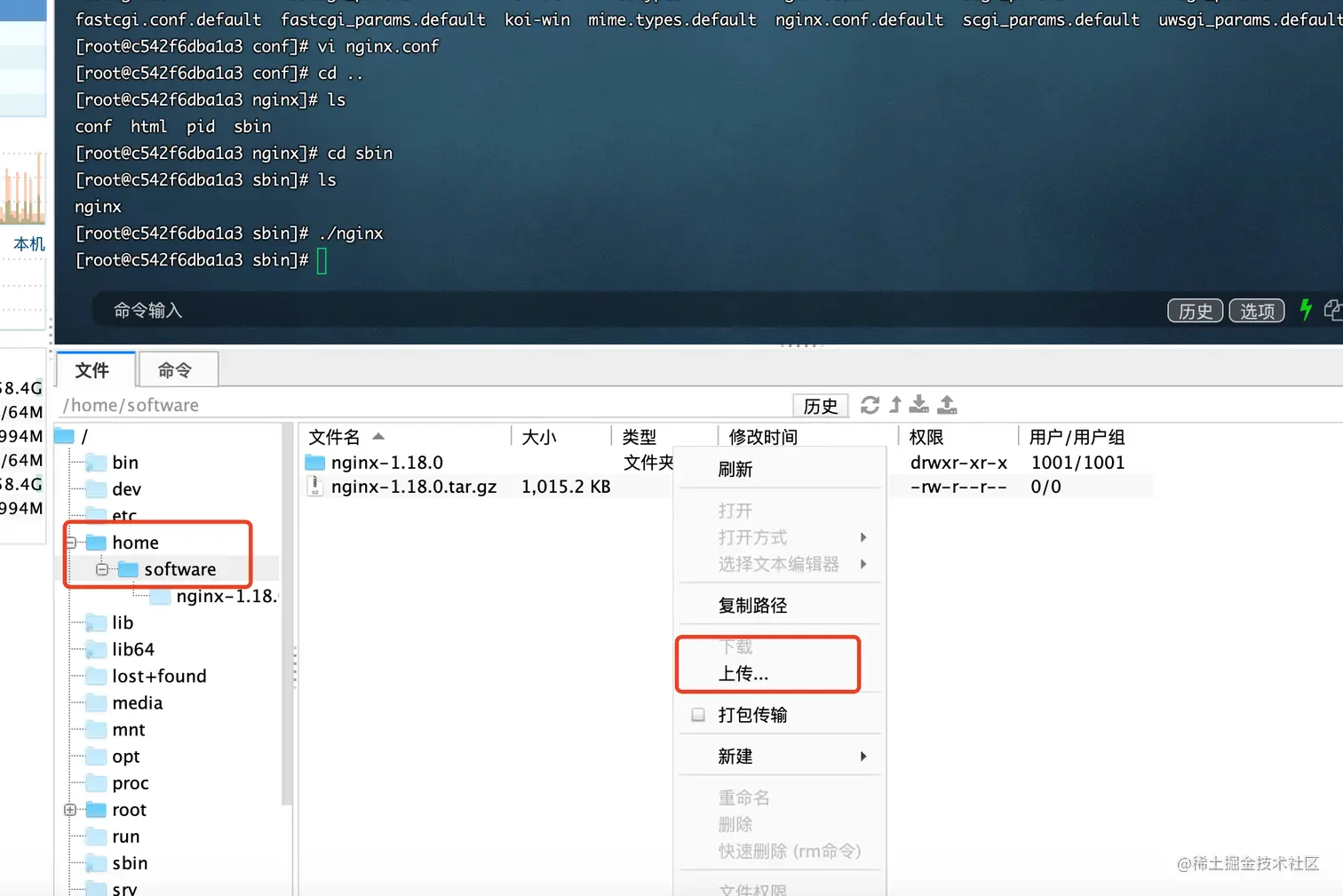1343x896 pixels.
Task: Choose 快速删除 (rm命令) in the context menu
Action: tap(790, 851)
